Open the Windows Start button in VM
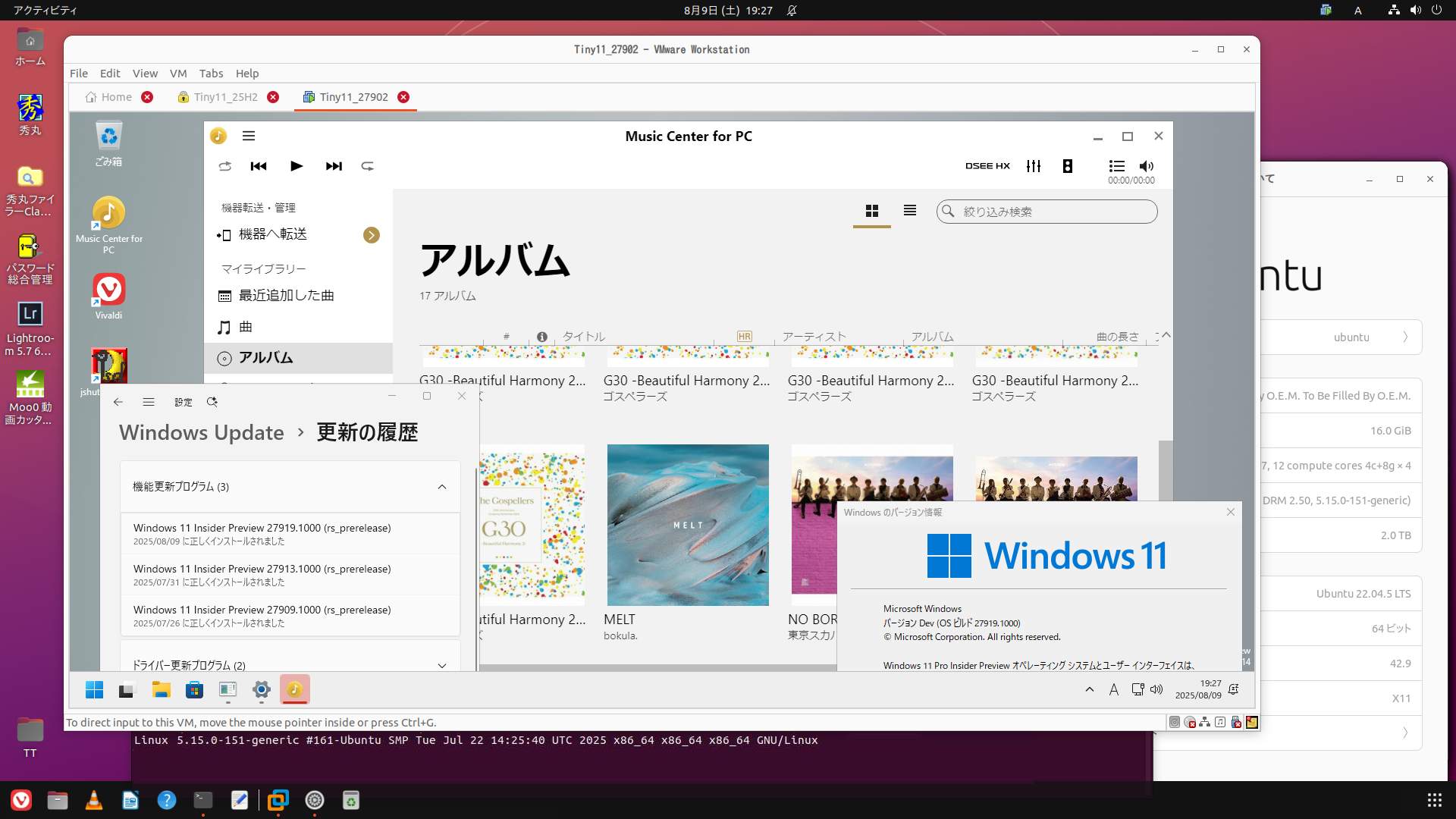The height and width of the screenshot is (819, 1456). (x=94, y=689)
